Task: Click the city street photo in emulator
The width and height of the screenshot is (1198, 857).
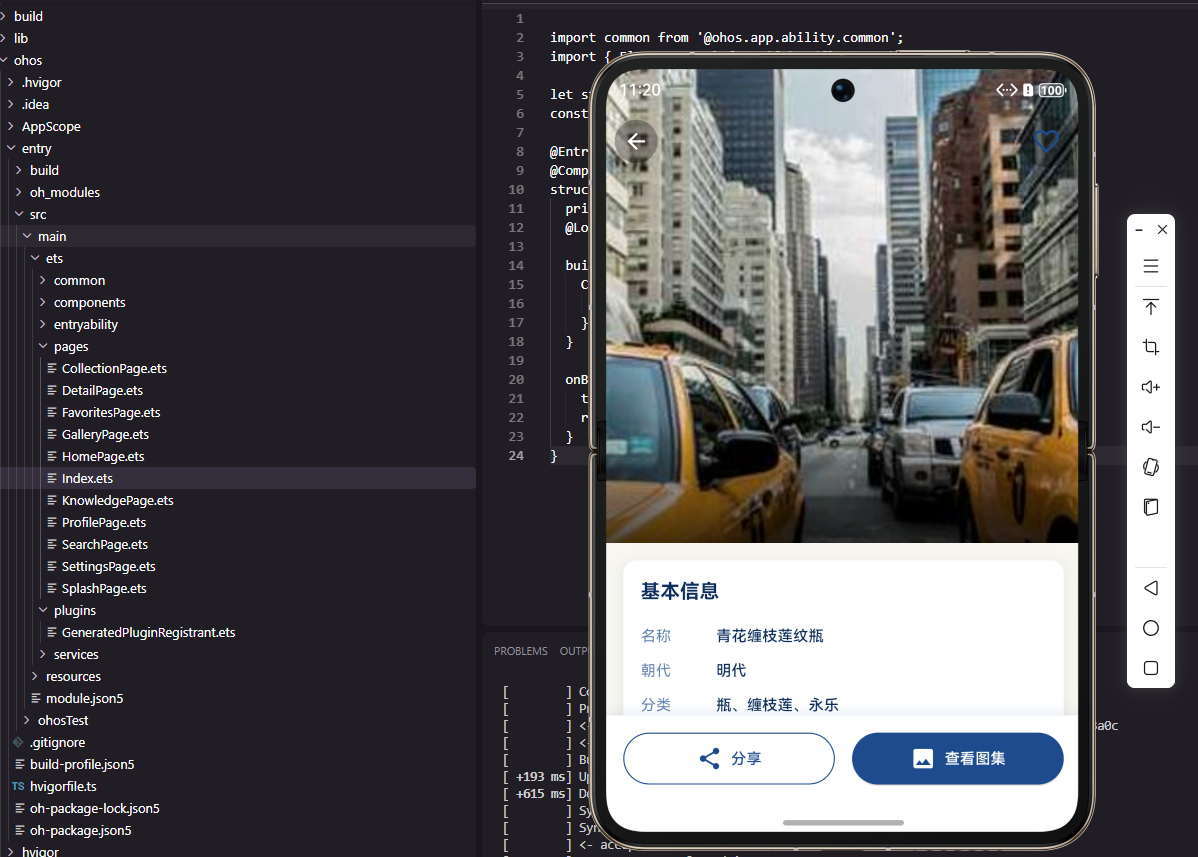Action: (842, 306)
